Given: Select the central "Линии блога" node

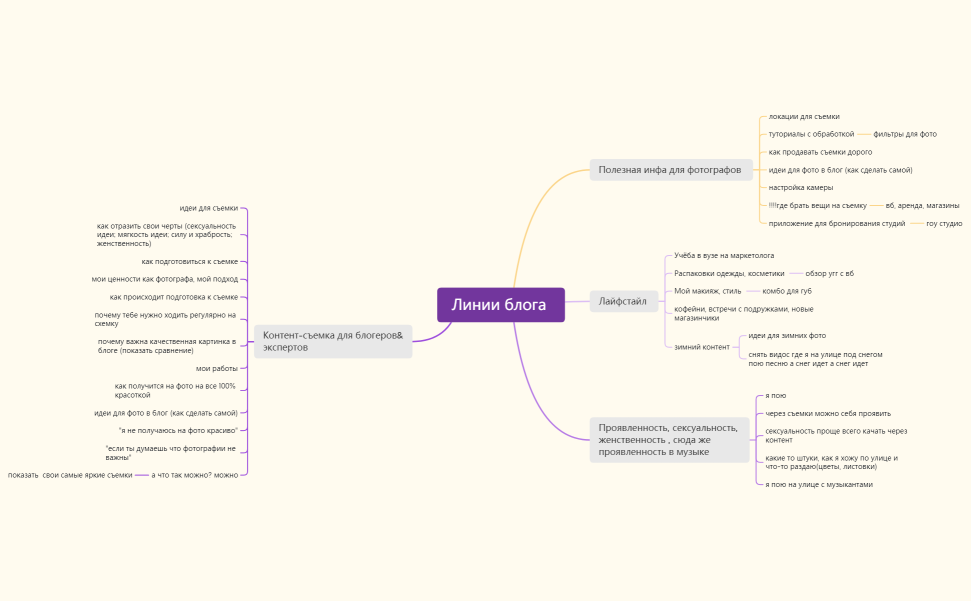Looking at the screenshot, I should point(500,305).
